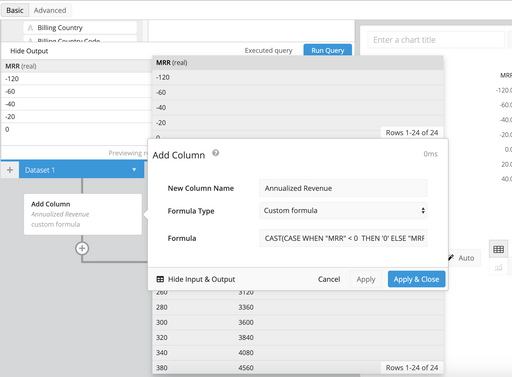Click the chart title input field
Image resolution: width=512 pixels, height=377 pixels.
pyautogui.click(x=436, y=40)
